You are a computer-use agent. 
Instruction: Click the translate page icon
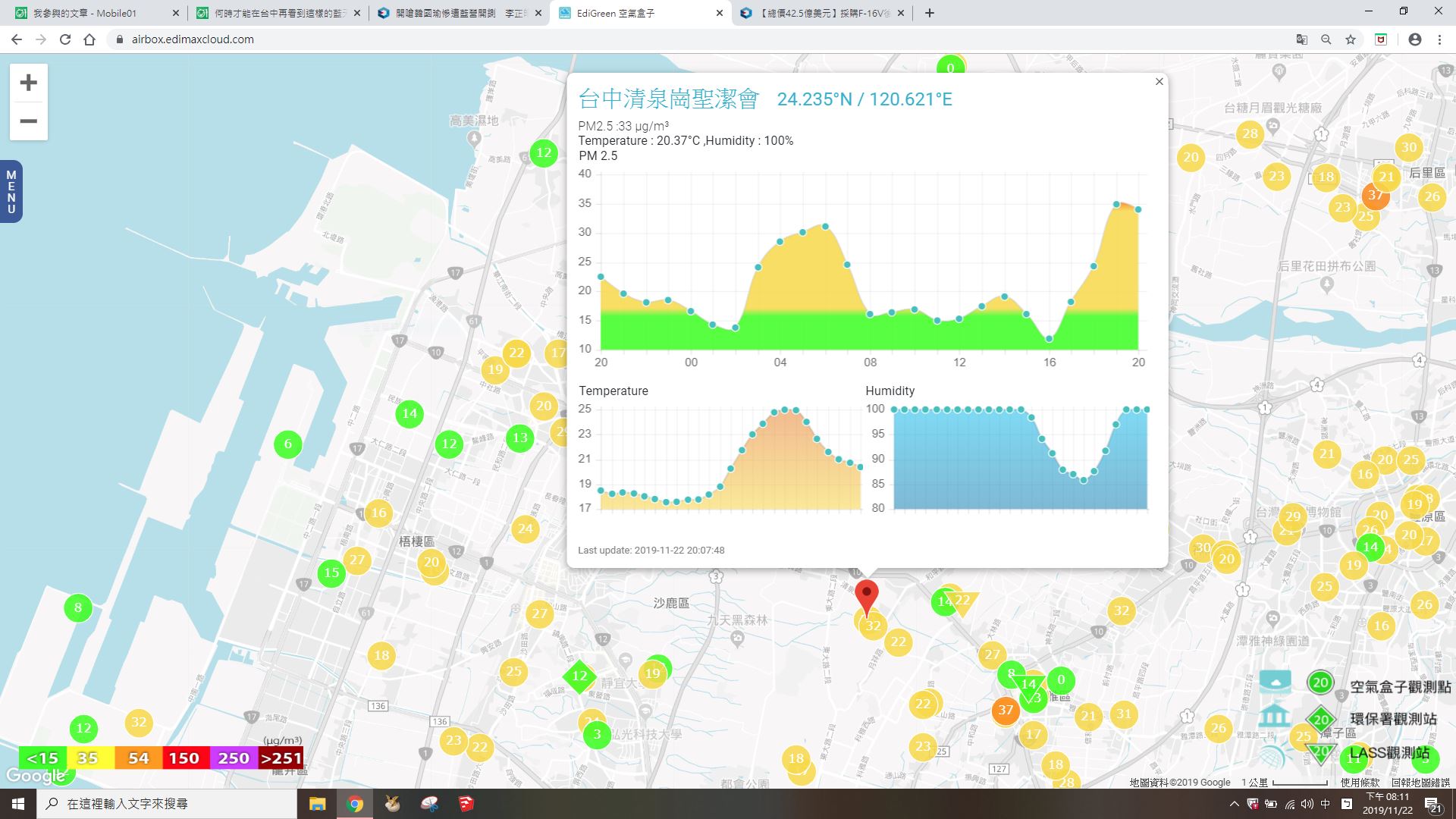click(x=1301, y=39)
